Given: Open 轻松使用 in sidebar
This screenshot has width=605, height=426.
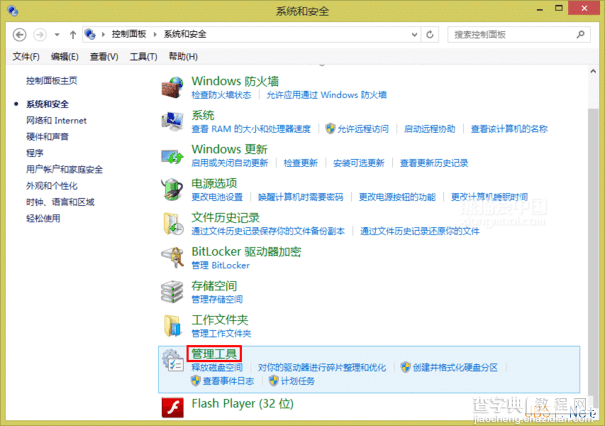Looking at the screenshot, I should click(43, 218).
